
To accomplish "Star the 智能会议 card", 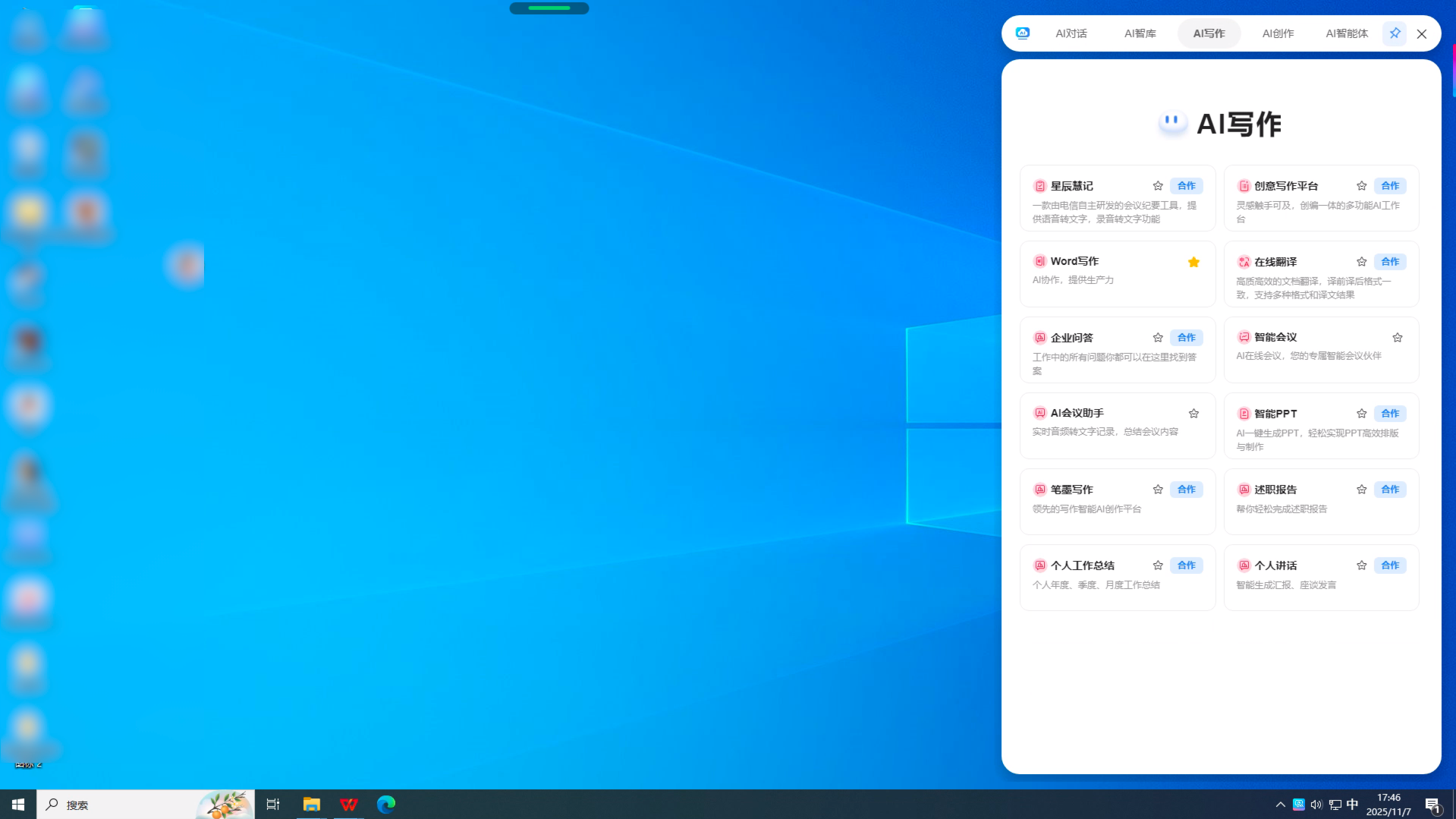I will click(x=1398, y=338).
